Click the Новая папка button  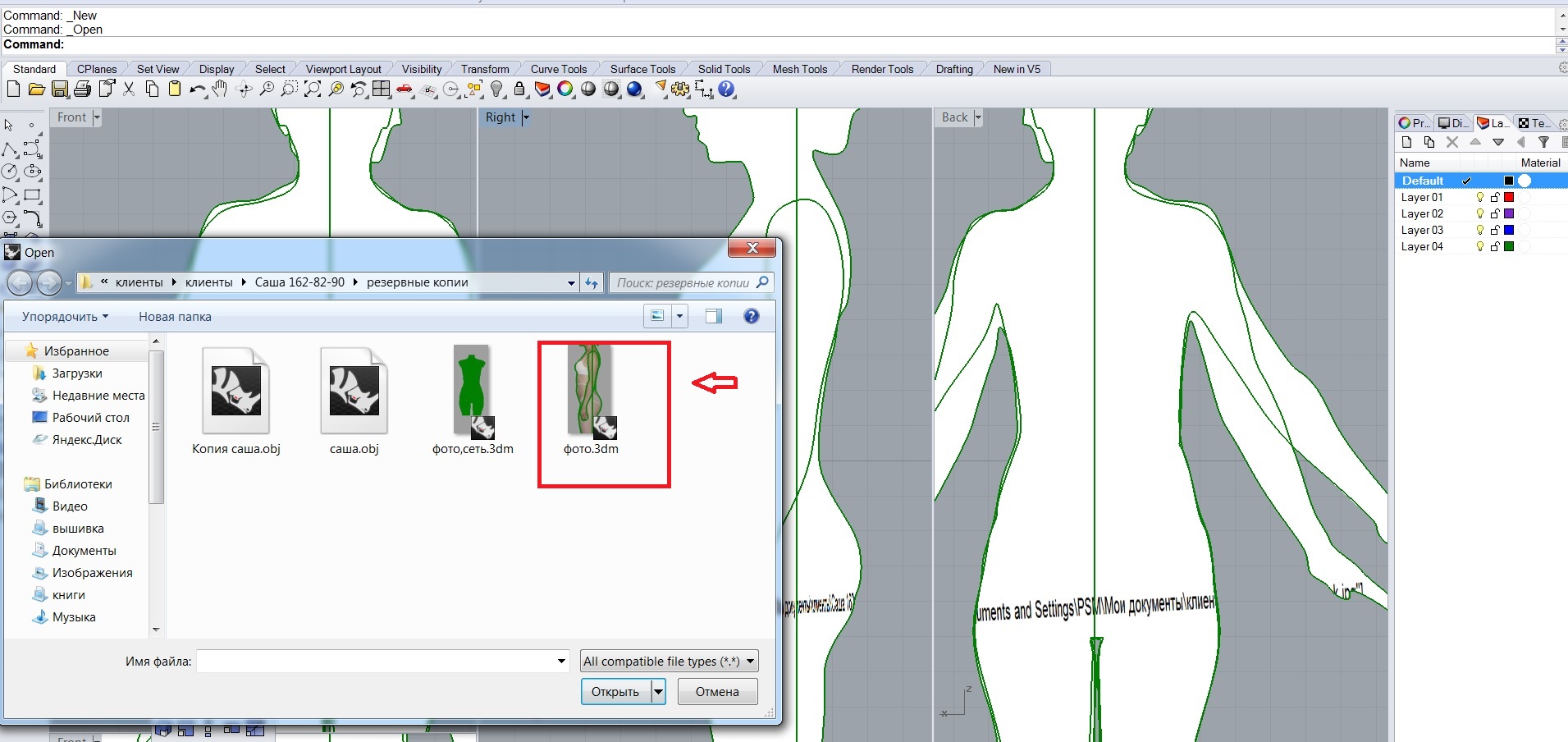tap(175, 317)
